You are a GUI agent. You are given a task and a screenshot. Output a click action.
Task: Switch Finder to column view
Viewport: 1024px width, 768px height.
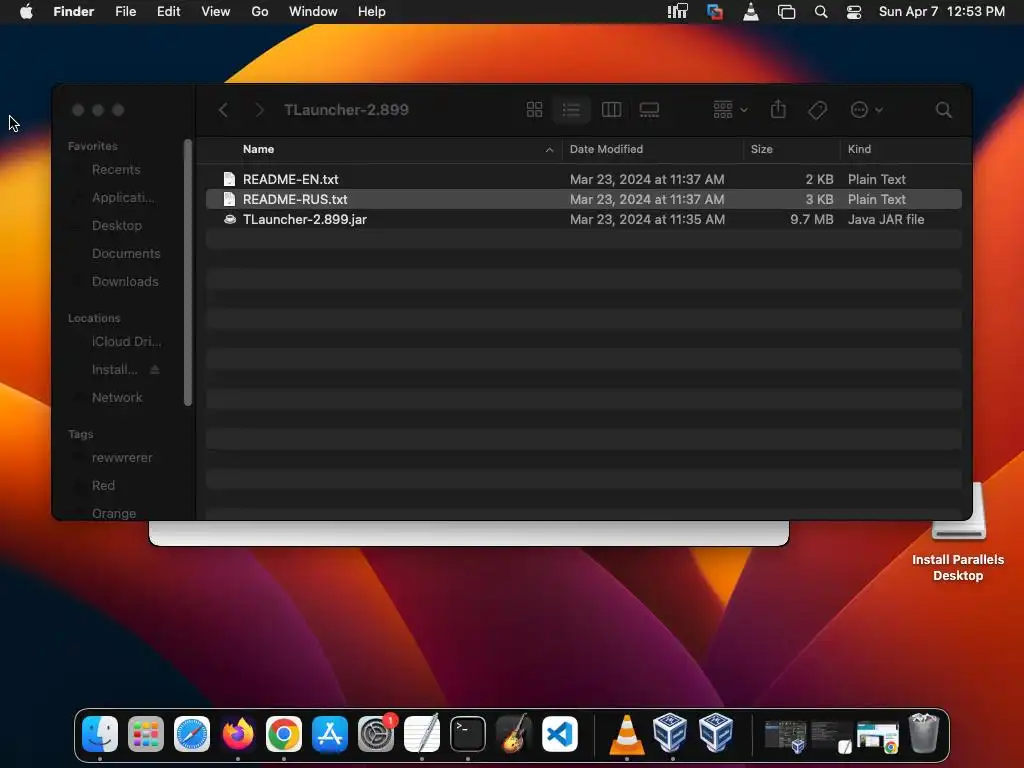(x=611, y=110)
